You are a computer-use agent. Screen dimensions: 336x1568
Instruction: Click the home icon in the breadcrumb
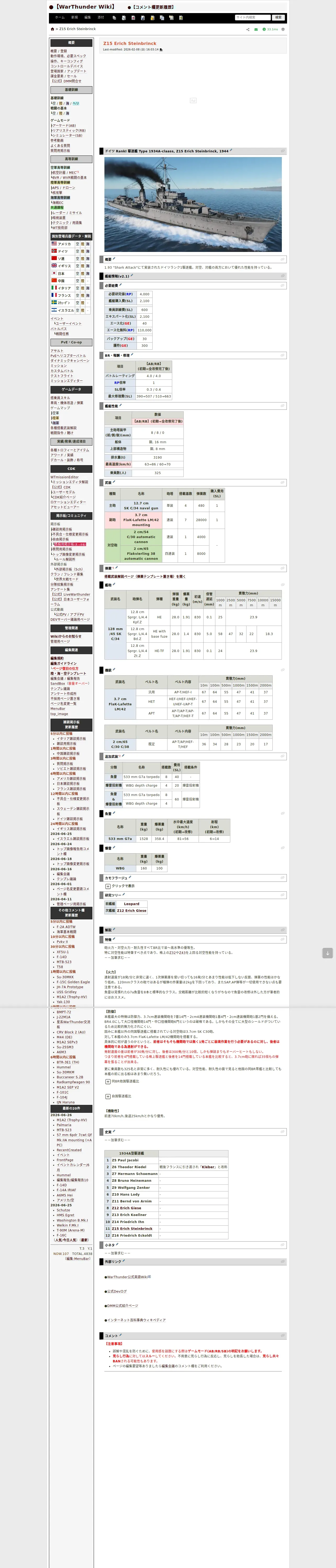(x=52, y=29)
